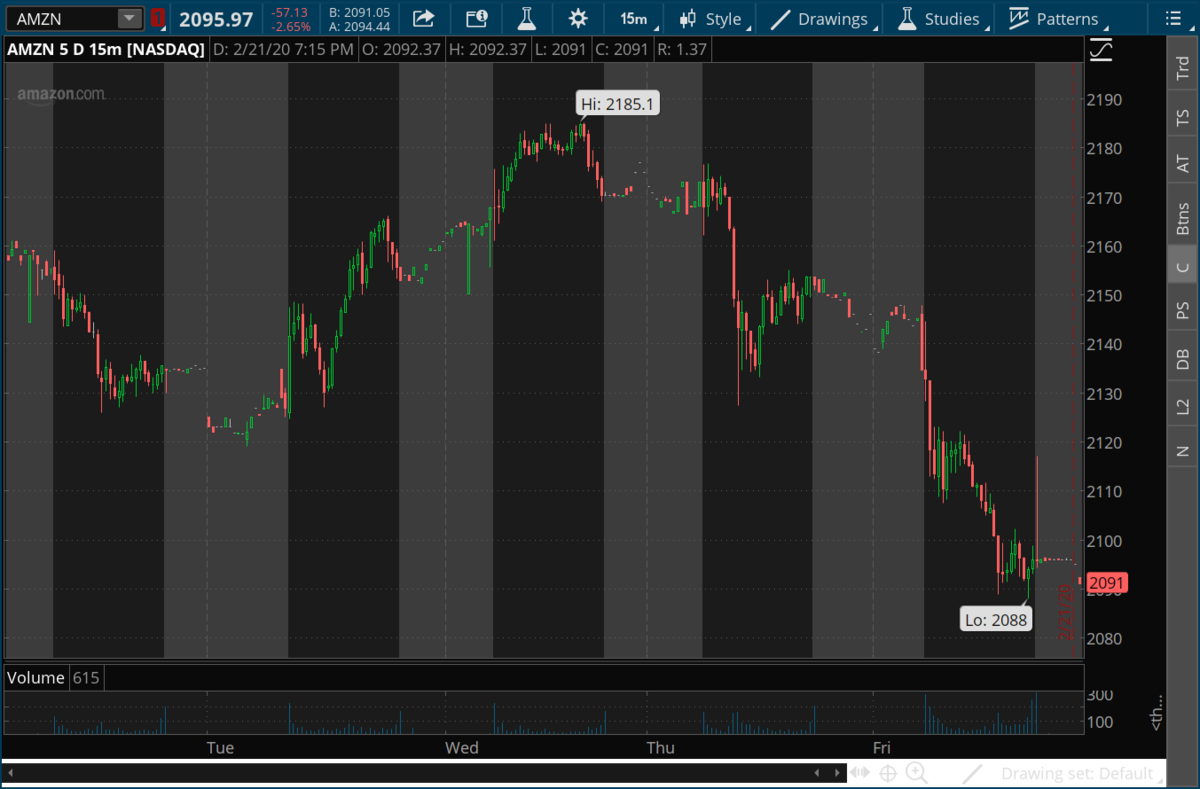Click the 2190 price axis label
The image size is (1200, 789).
[1105, 100]
